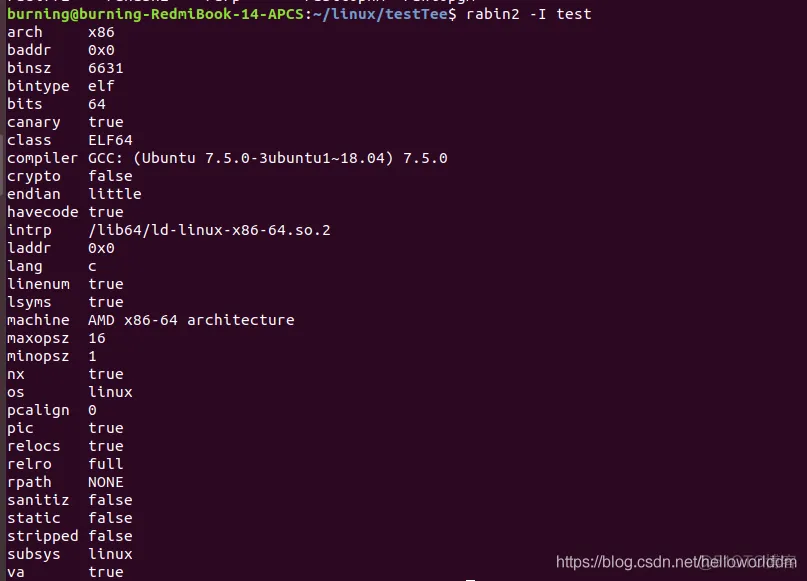Click the subsys value linux
Viewport: 807px width, 581px height.
point(110,554)
